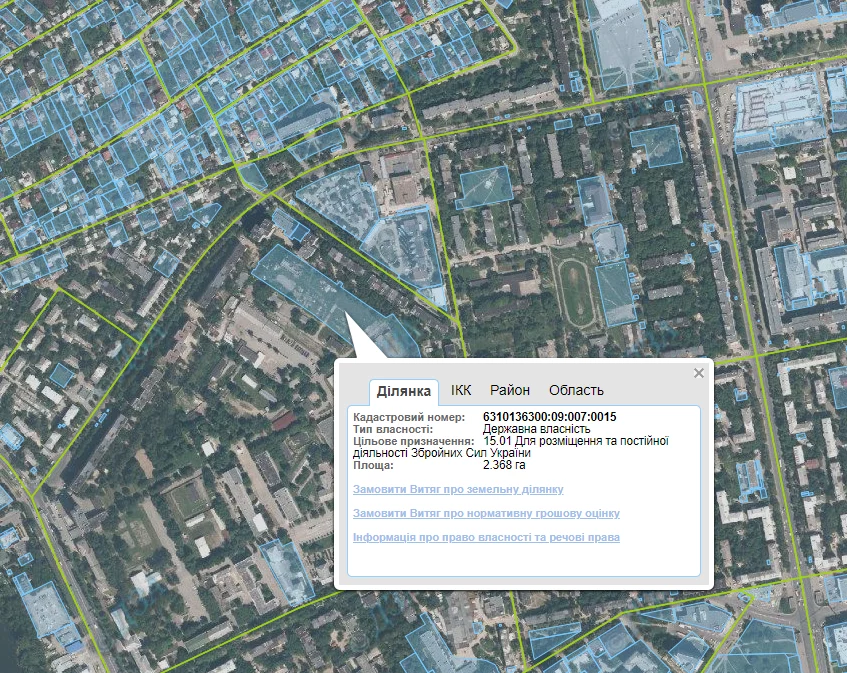The width and height of the screenshot is (847, 673).
Task: Open the Область tab
Action: click(576, 391)
